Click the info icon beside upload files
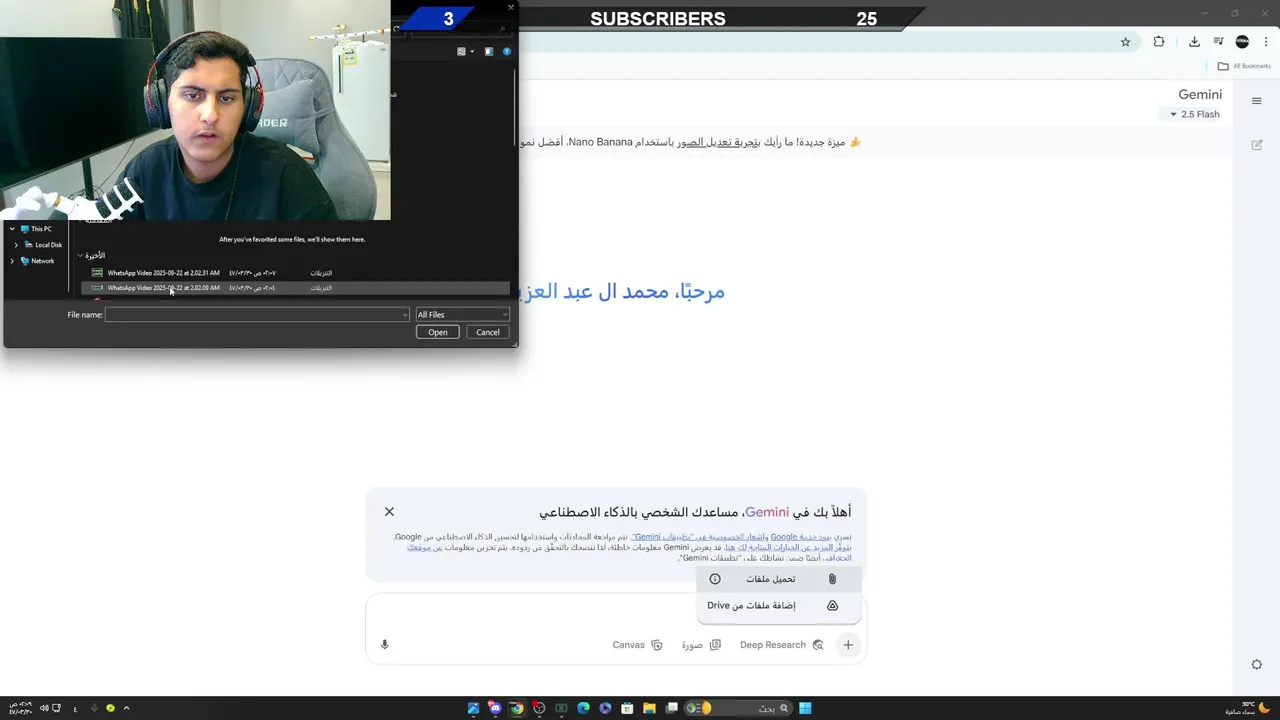This screenshot has height=720, width=1280. tap(715, 579)
